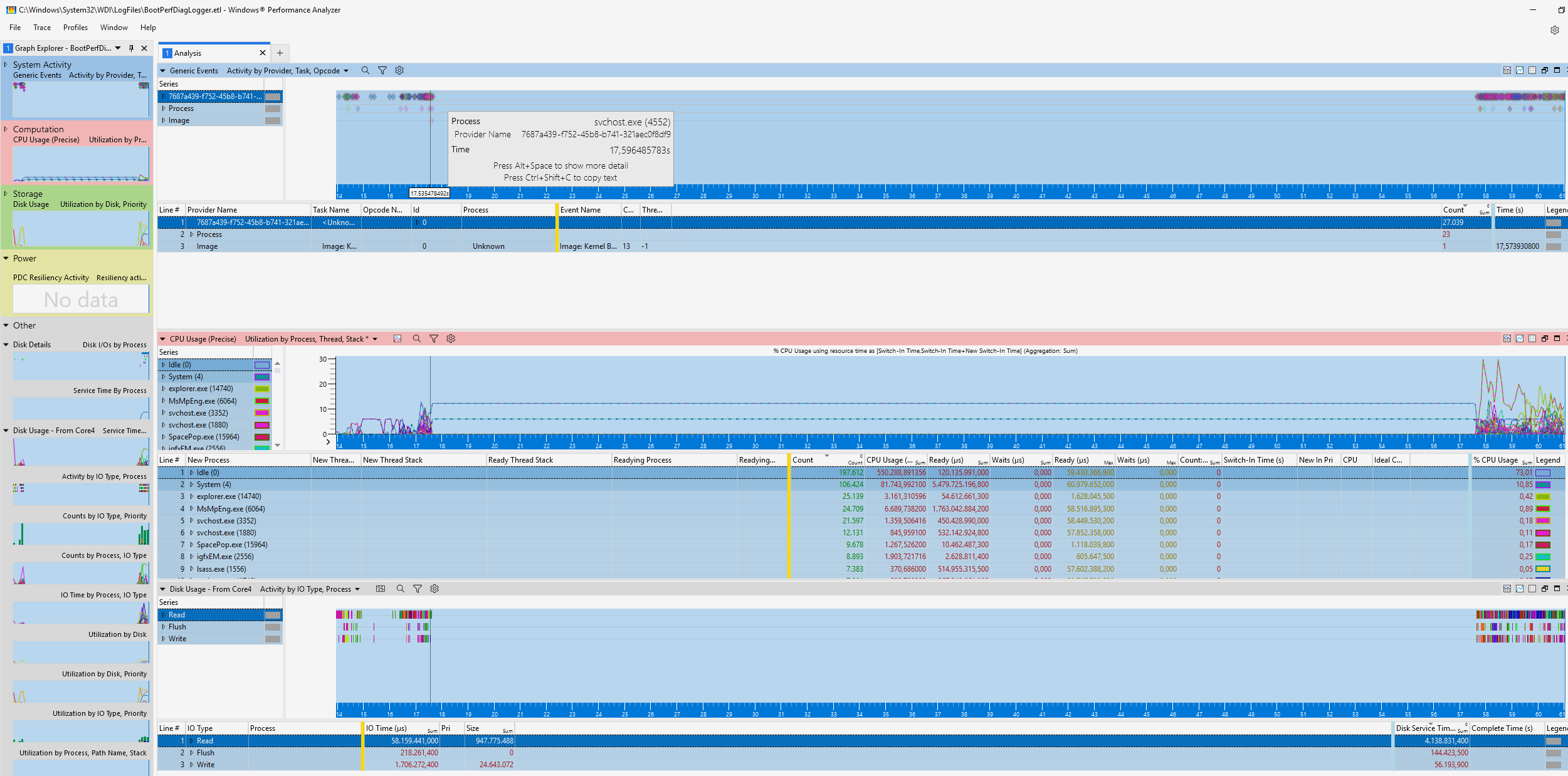Show table only in Generic Events panel

click(x=1532, y=71)
